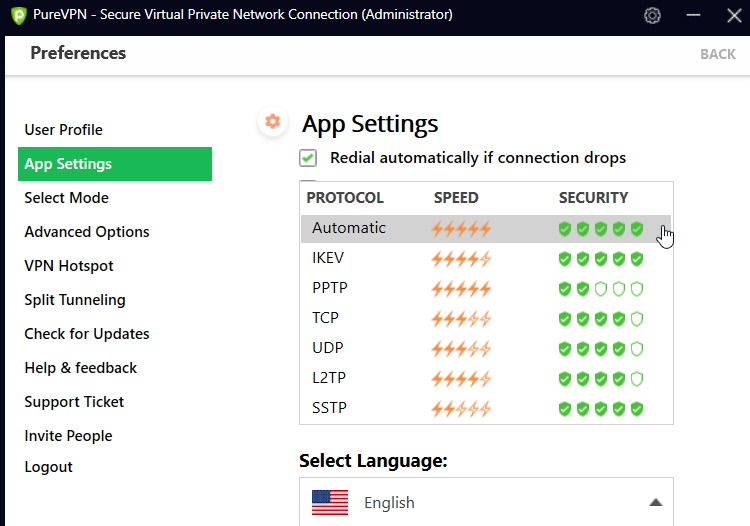Open the English language combo box
750x526 pixels.
[486, 502]
